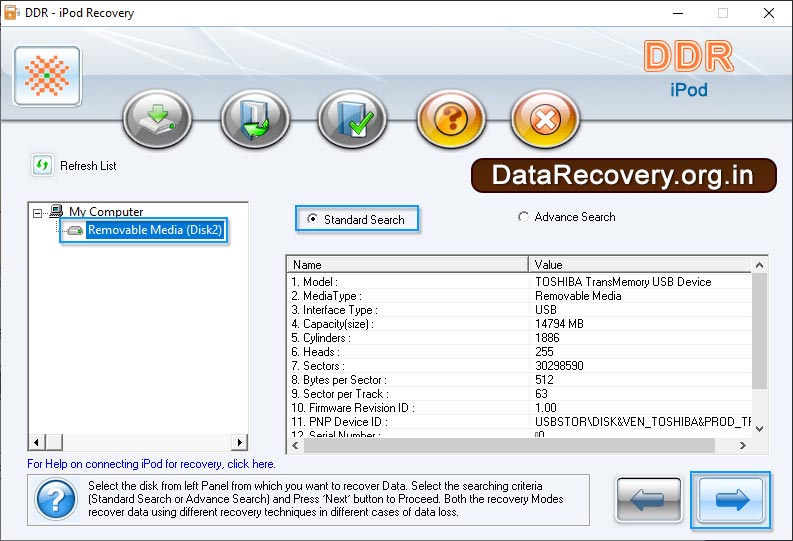
Task: Click the table's scroll down arrow
Action: pos(759,429)
